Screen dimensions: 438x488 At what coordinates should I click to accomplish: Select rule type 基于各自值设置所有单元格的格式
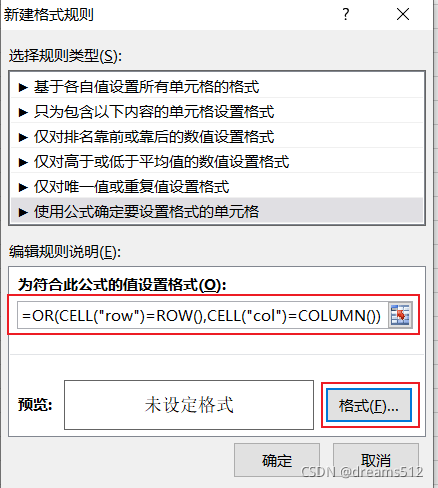click(x=217, y=86)
